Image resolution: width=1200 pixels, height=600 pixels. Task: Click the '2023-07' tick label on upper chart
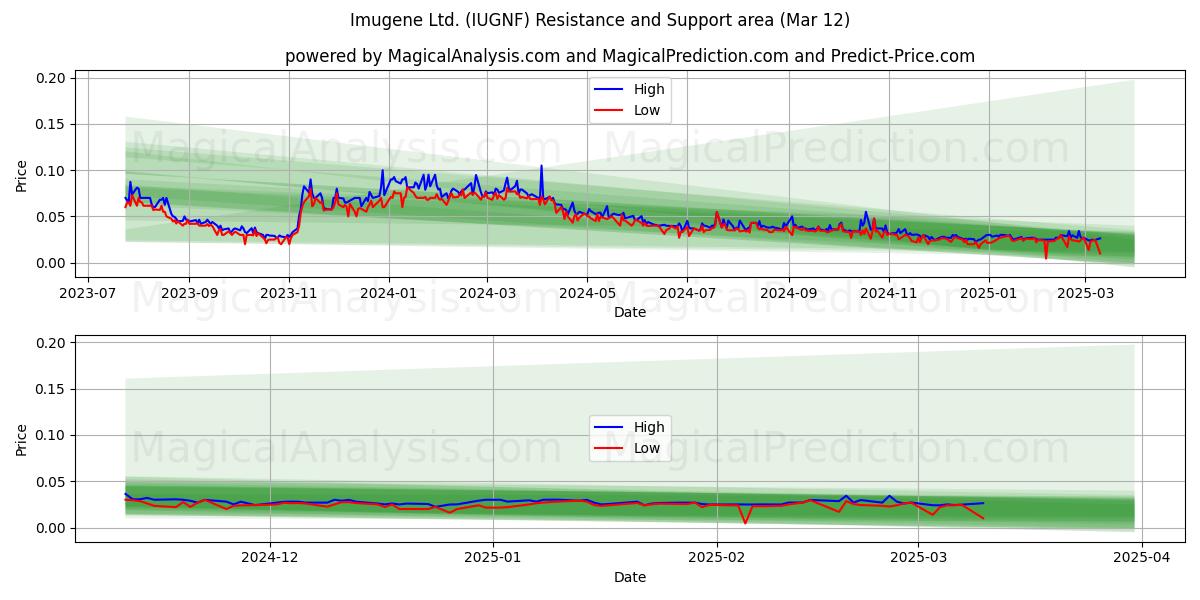[x=88, y=293]
